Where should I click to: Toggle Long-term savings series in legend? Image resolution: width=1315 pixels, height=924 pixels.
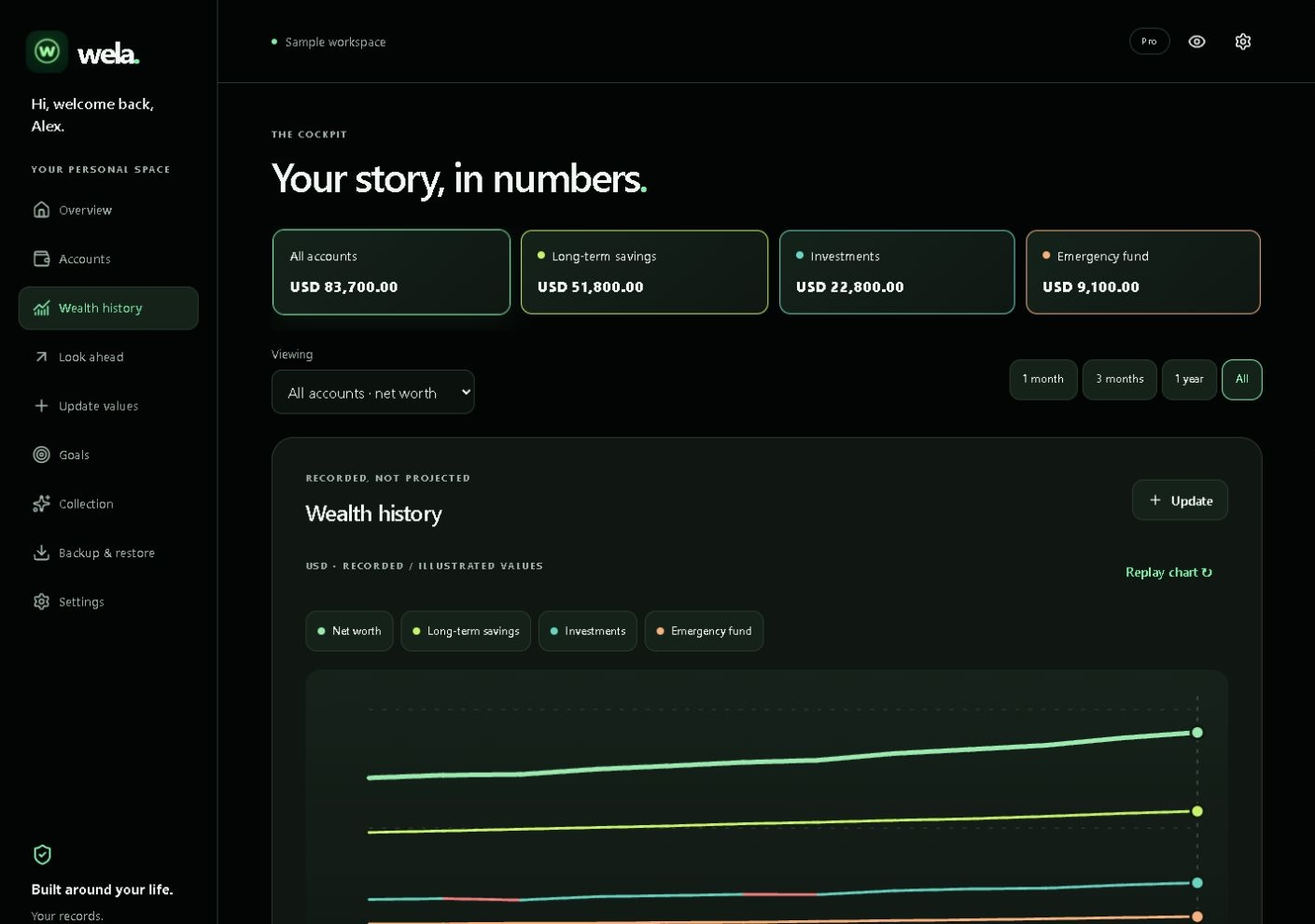pos(466,631)
